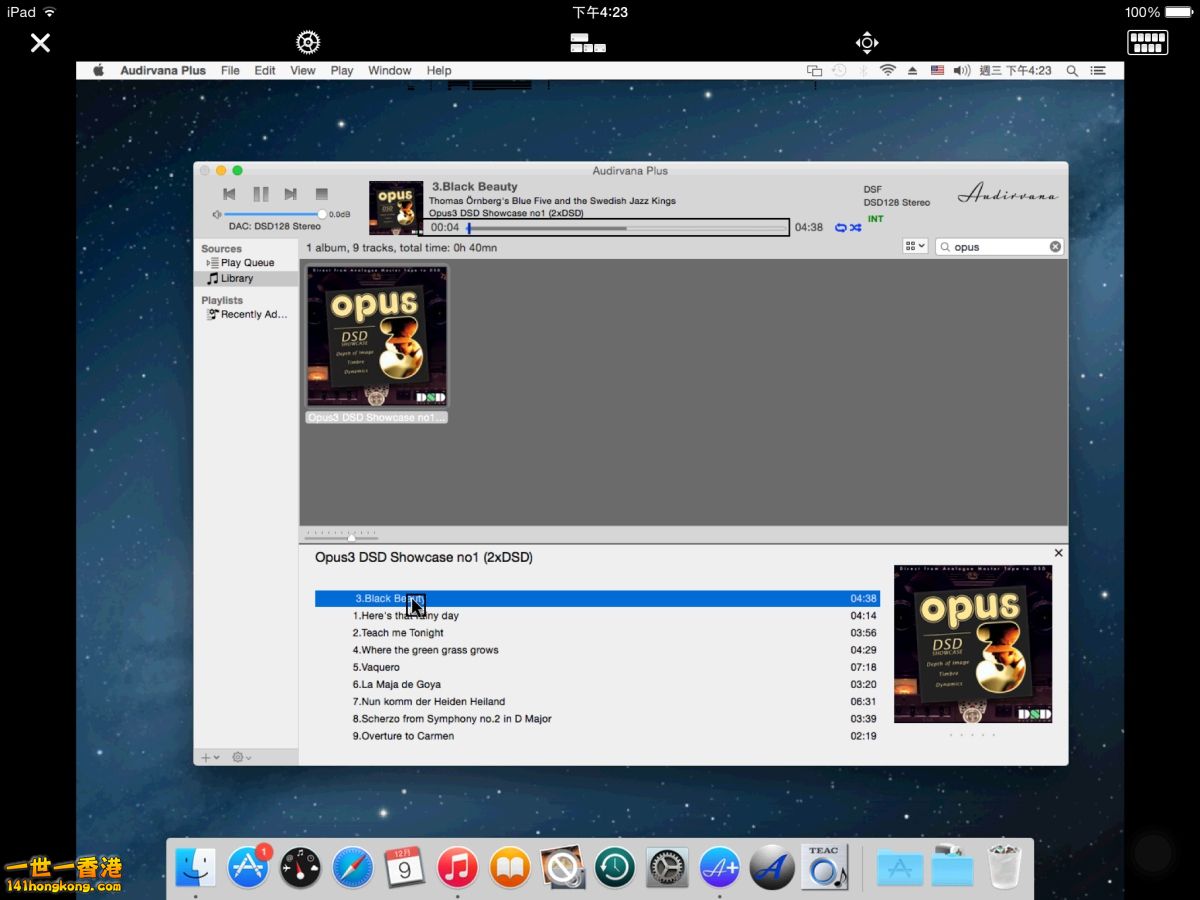
Task: Pause the current playback
Action: tap(260, 194)
